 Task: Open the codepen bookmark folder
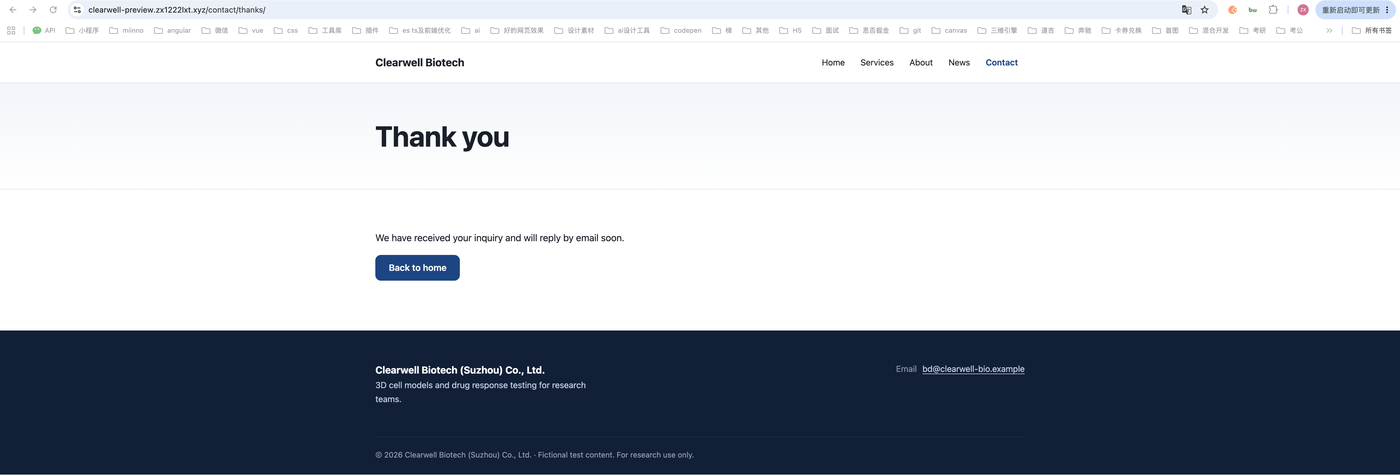[681, 30]
